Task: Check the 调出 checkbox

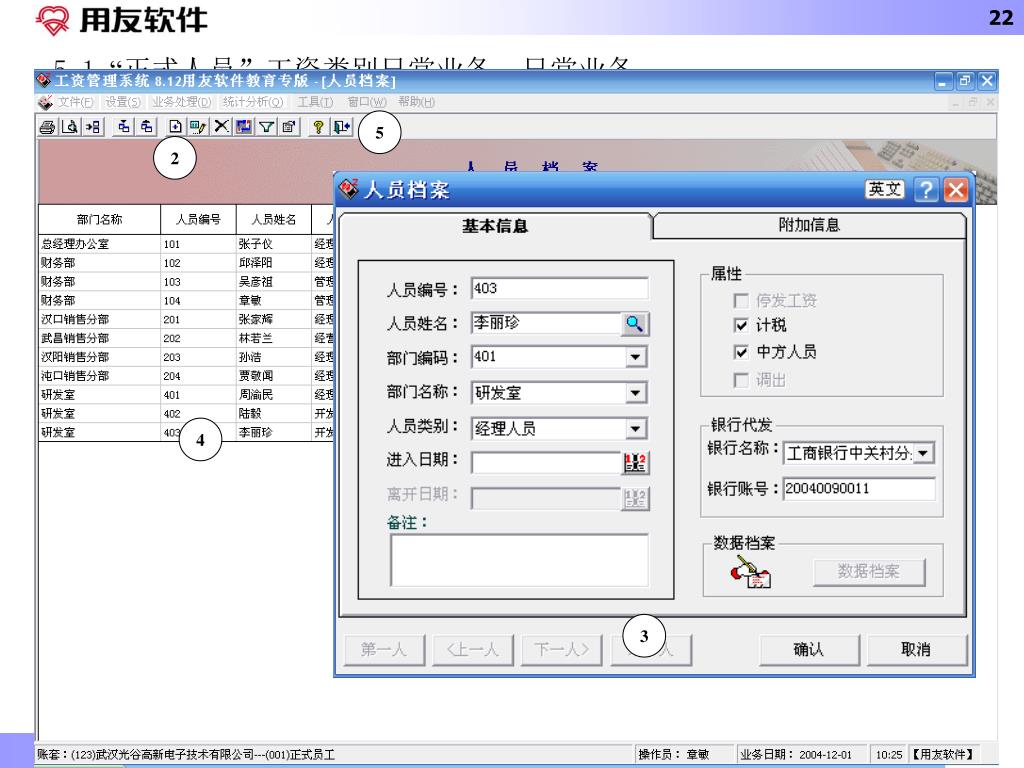Action: coord(741,380)
